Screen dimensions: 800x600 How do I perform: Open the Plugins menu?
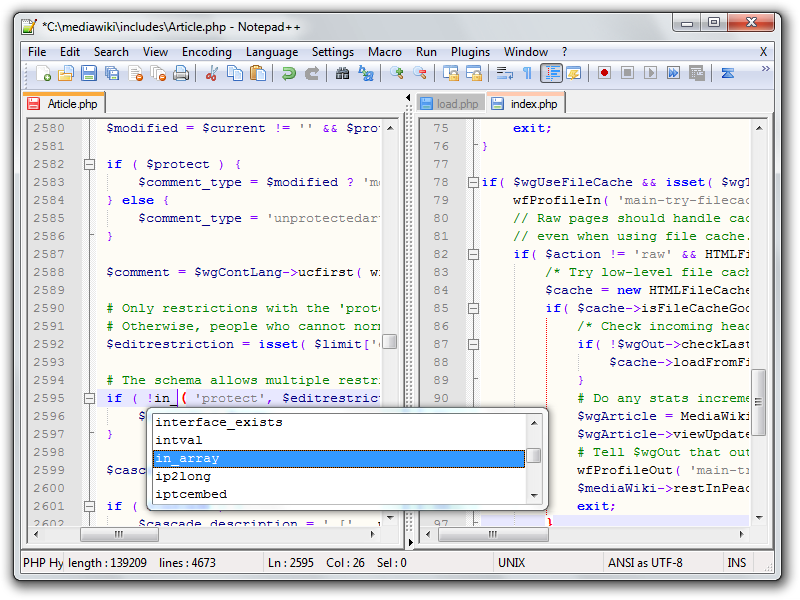(x=470, y=52)
